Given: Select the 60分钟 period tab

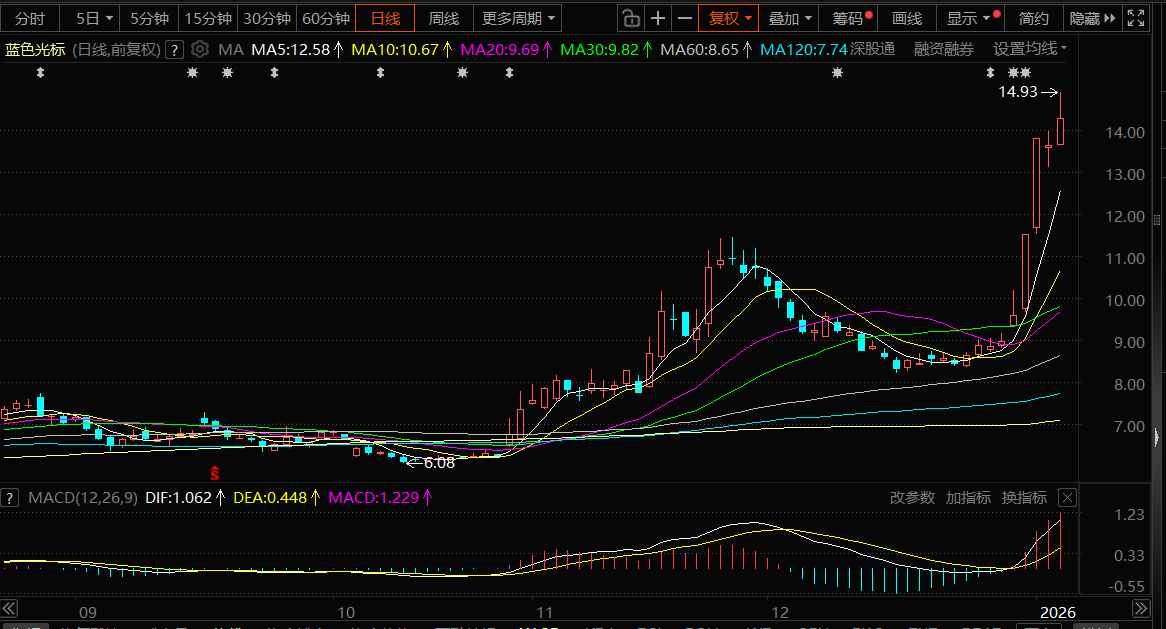Looking at the screenshot, I should 326,18.
